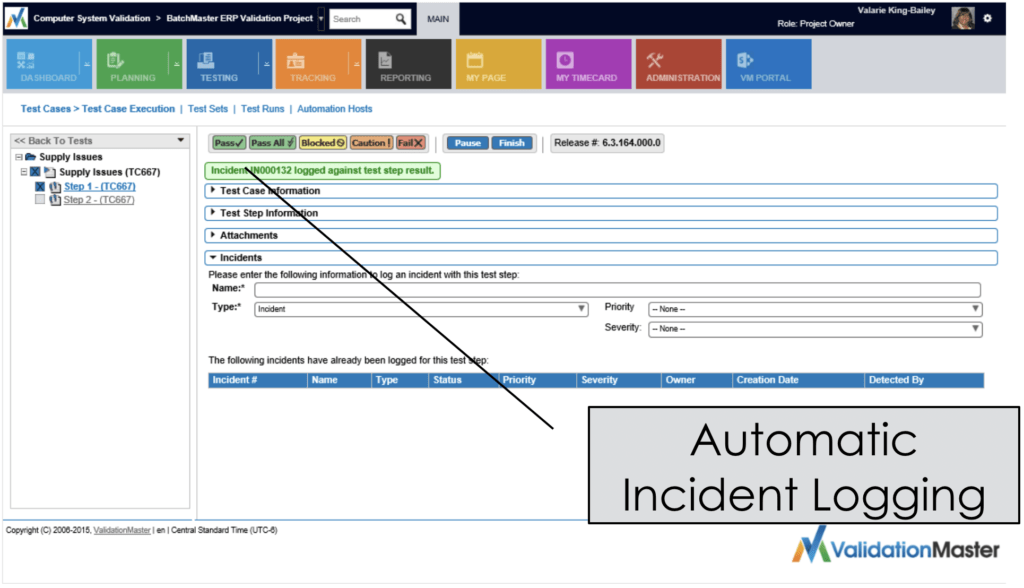Click the search magnifier icon
Screen dimensions: 1024x588
click(400, 19)
